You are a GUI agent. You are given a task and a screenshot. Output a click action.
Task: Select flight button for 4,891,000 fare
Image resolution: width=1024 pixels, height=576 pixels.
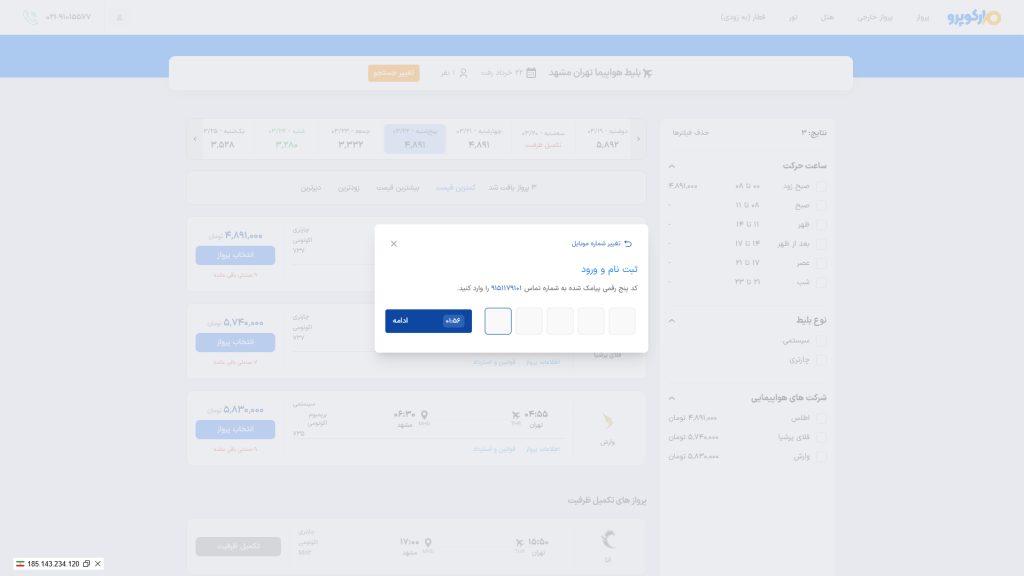235,255
